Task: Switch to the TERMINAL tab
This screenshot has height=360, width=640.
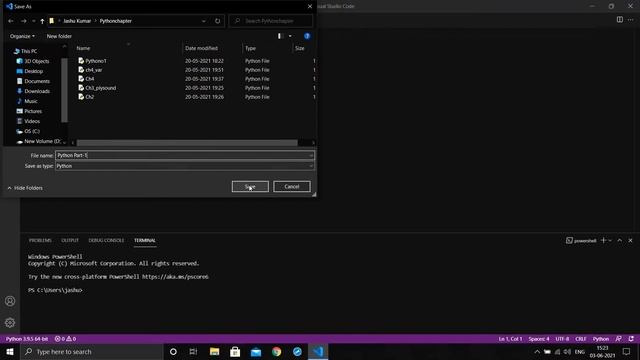Action: pyautogui.click(x=145, y=240)
